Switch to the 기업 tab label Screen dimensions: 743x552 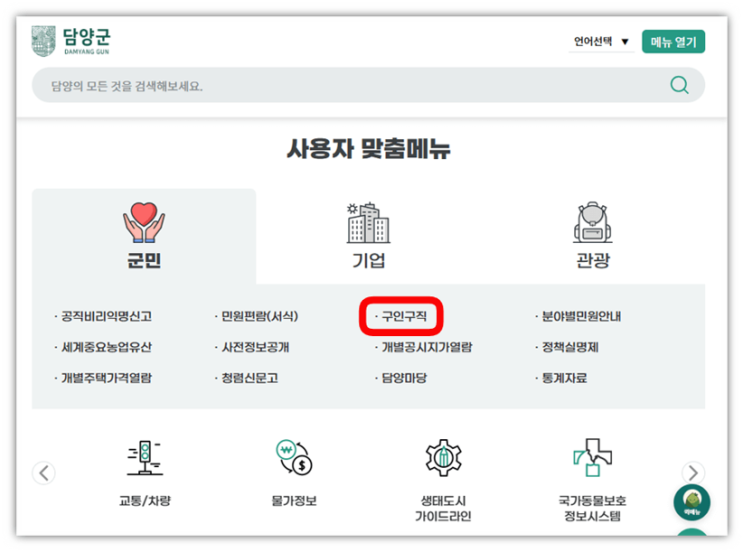pyautogui.click(x=368, y=261)
